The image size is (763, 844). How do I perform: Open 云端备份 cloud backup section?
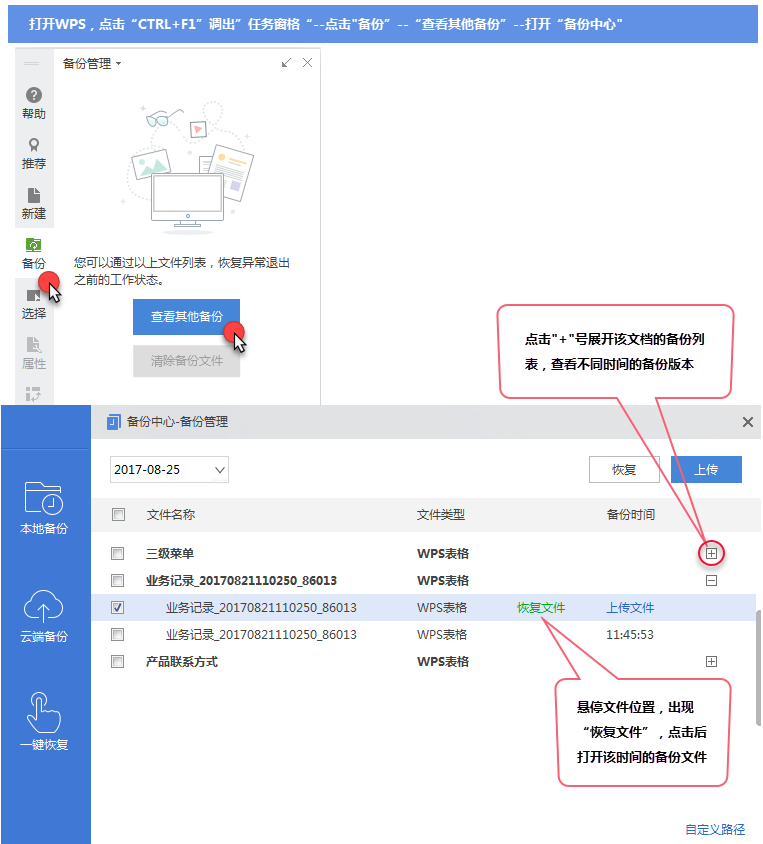(44, 616)
